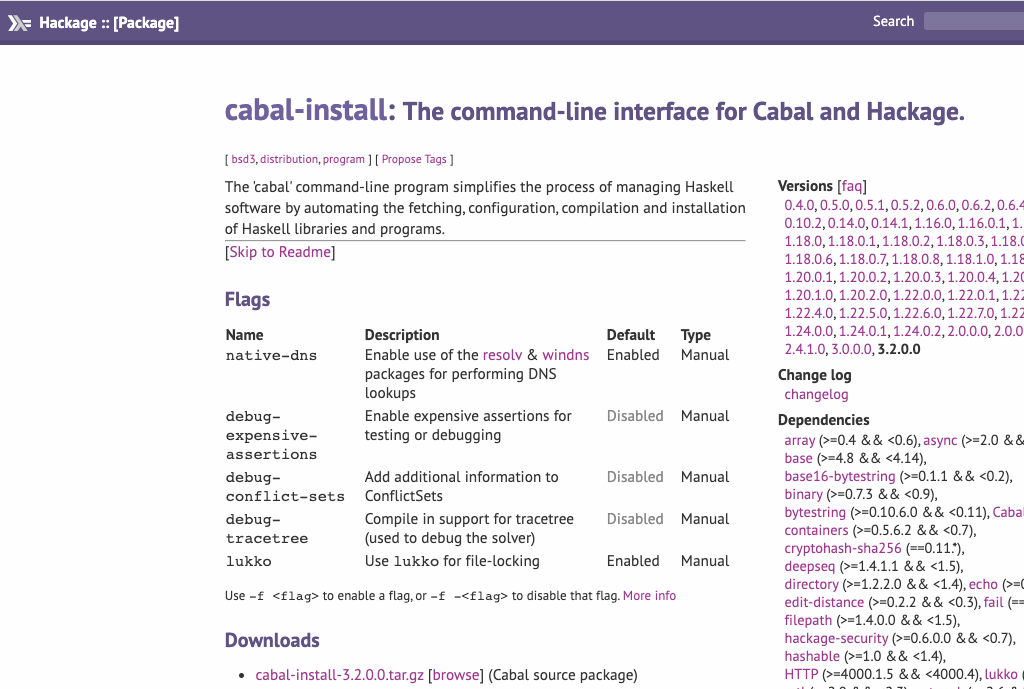Open version 1.22.0.0
Viewport: 1024px width, 689px height.
pos(917,295)
